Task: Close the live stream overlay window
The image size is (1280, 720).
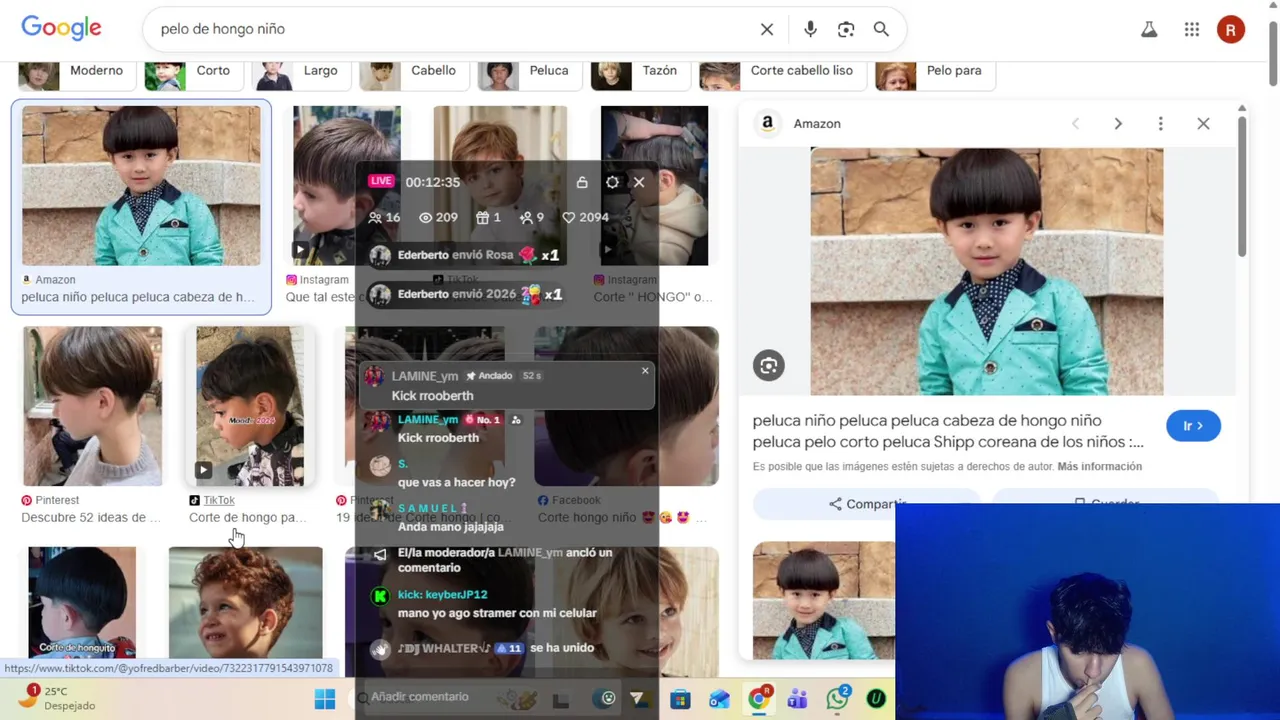Action: coord(639,182)
